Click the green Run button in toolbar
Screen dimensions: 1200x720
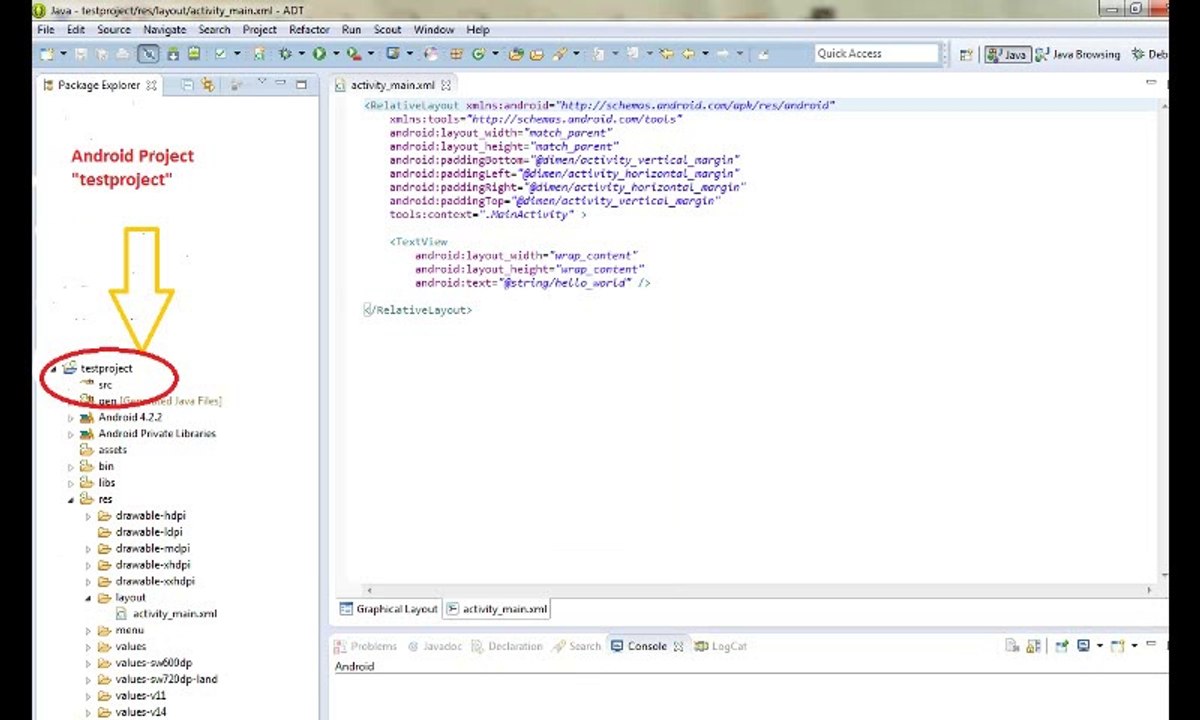319,54
